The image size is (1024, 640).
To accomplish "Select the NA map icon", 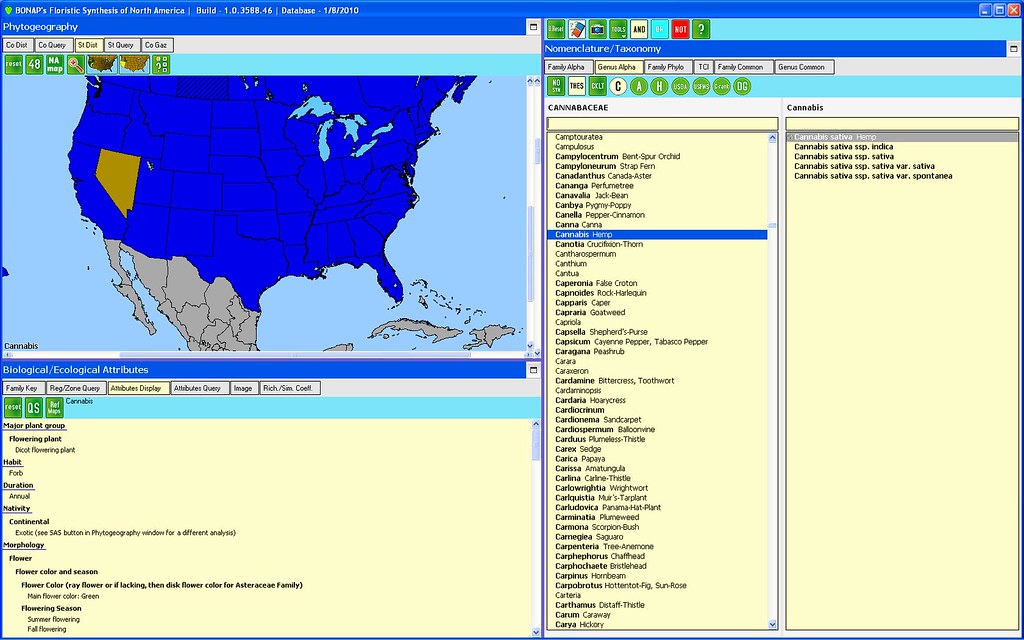I will point(55,64).
